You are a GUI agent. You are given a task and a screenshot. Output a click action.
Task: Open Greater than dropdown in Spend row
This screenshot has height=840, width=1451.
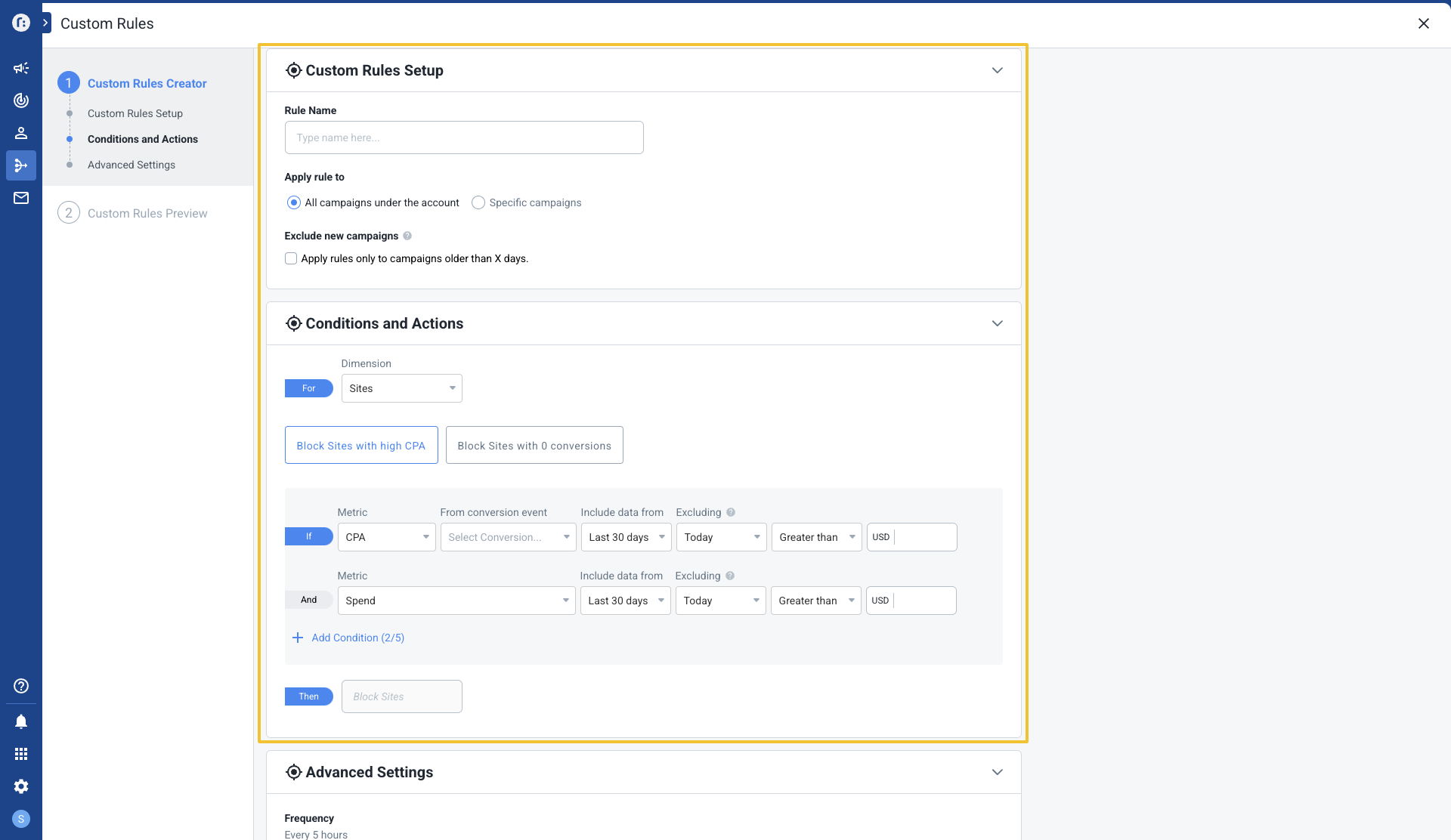pos(816,601)
